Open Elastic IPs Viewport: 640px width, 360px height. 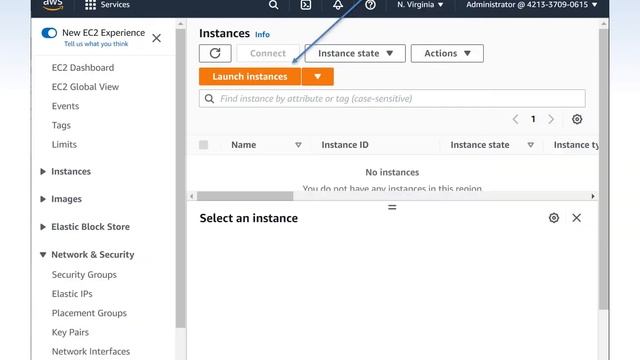(72, 294)
